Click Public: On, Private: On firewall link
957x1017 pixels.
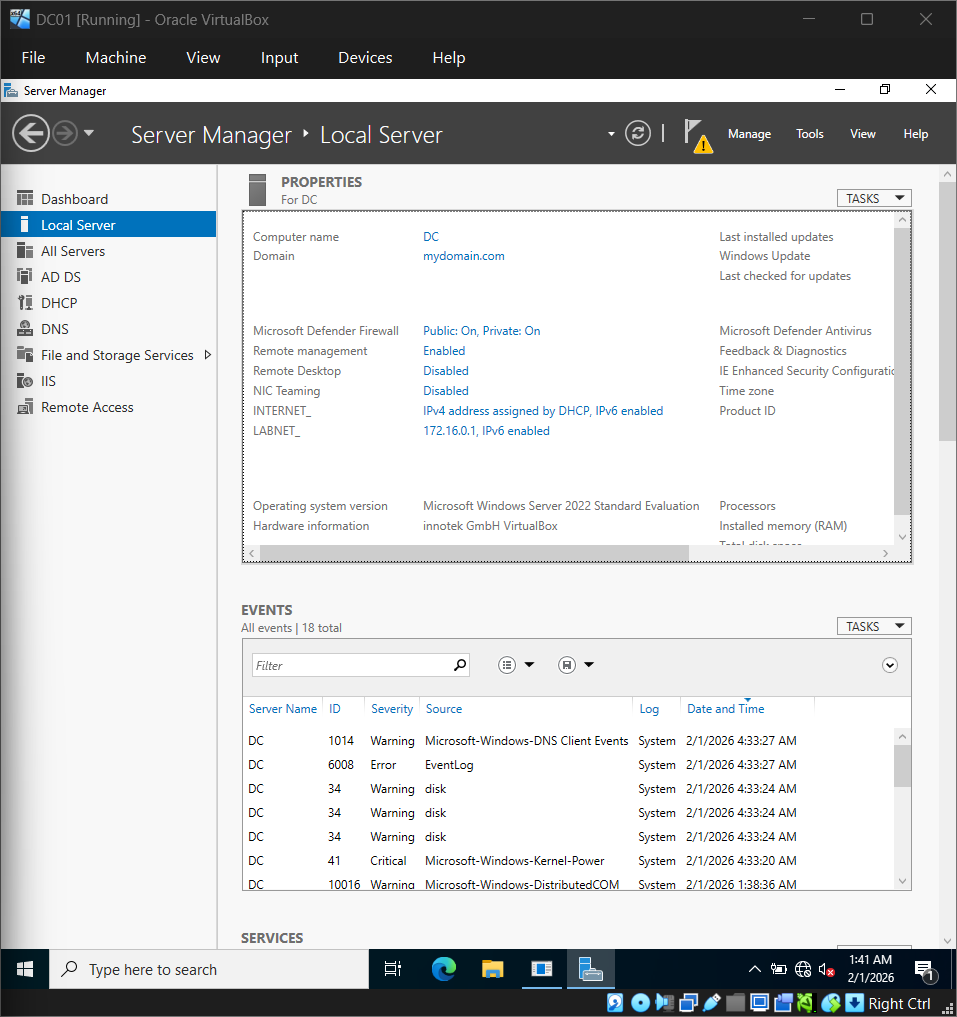click(481, 331)
